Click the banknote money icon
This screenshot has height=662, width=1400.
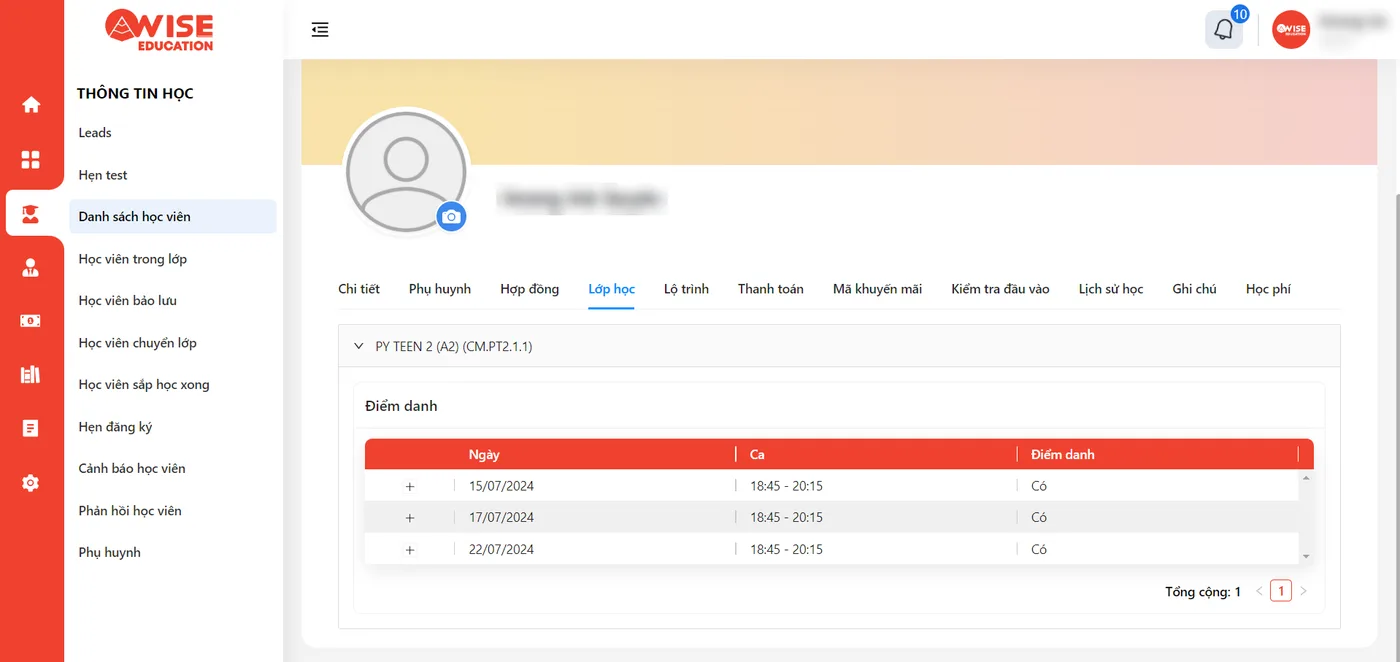click(x=31, y=321)
